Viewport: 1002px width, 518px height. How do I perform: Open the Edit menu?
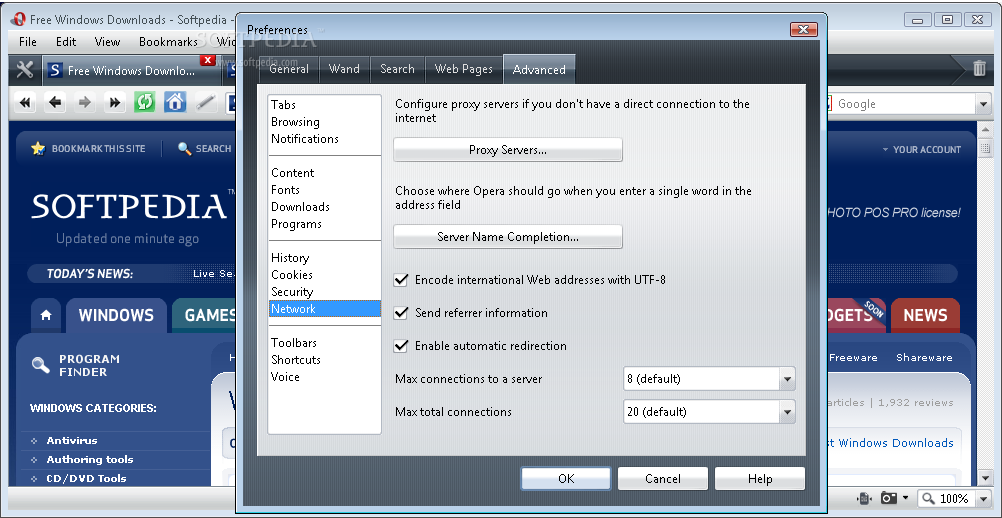click(x=66, y=42)
